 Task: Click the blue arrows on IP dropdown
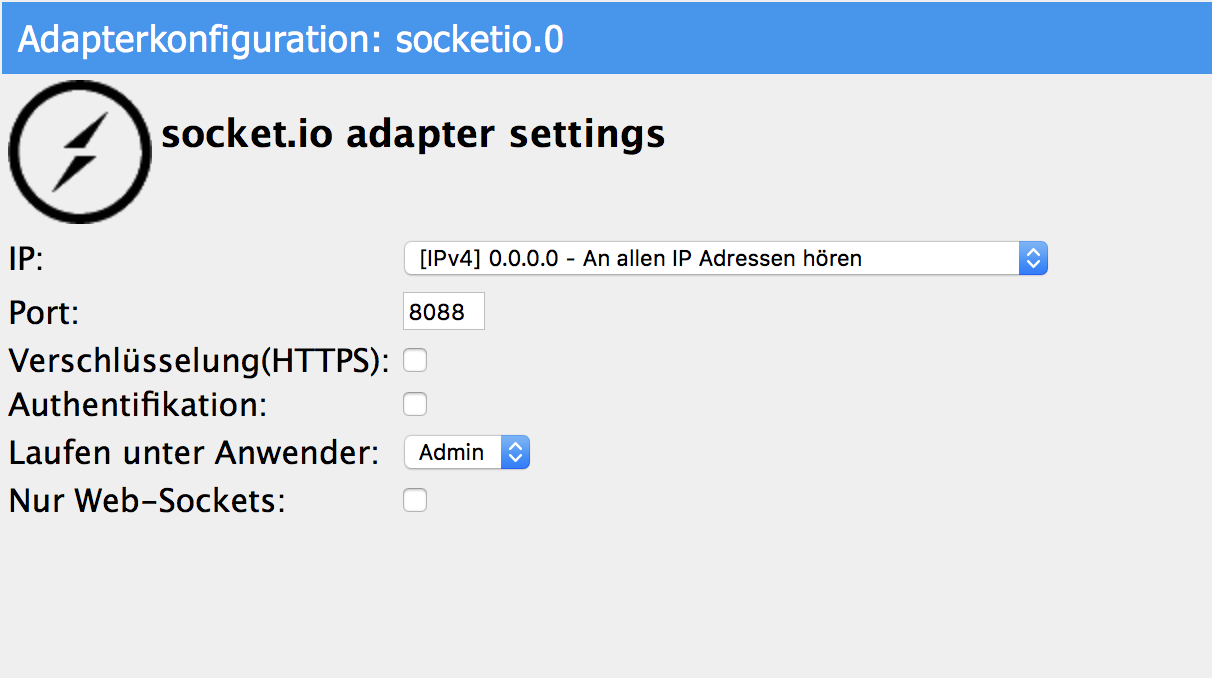coord(1033,259)
